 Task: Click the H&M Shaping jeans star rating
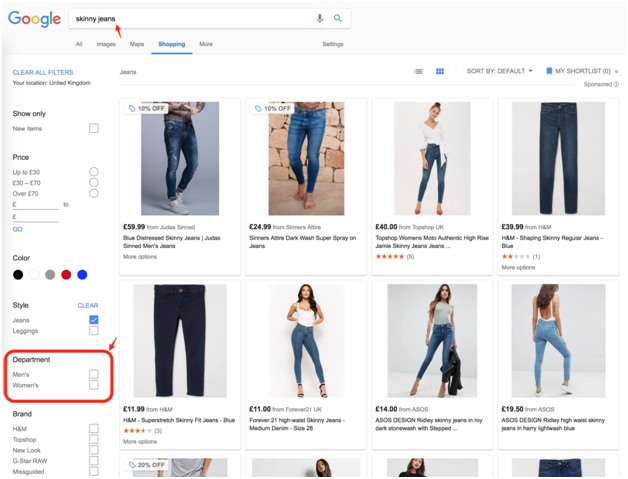click(514, 257)
